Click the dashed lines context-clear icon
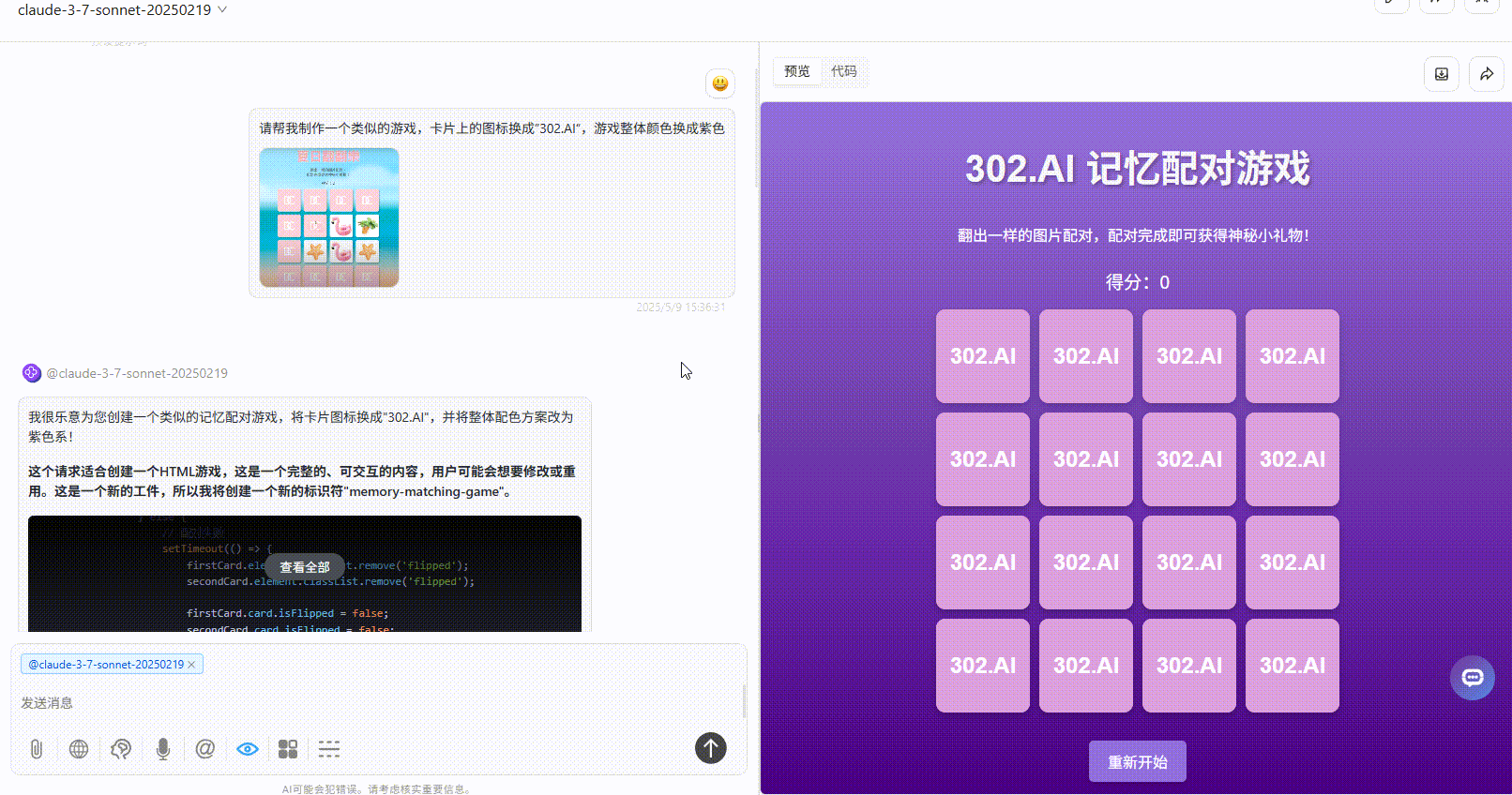 (x=329, y=749)
